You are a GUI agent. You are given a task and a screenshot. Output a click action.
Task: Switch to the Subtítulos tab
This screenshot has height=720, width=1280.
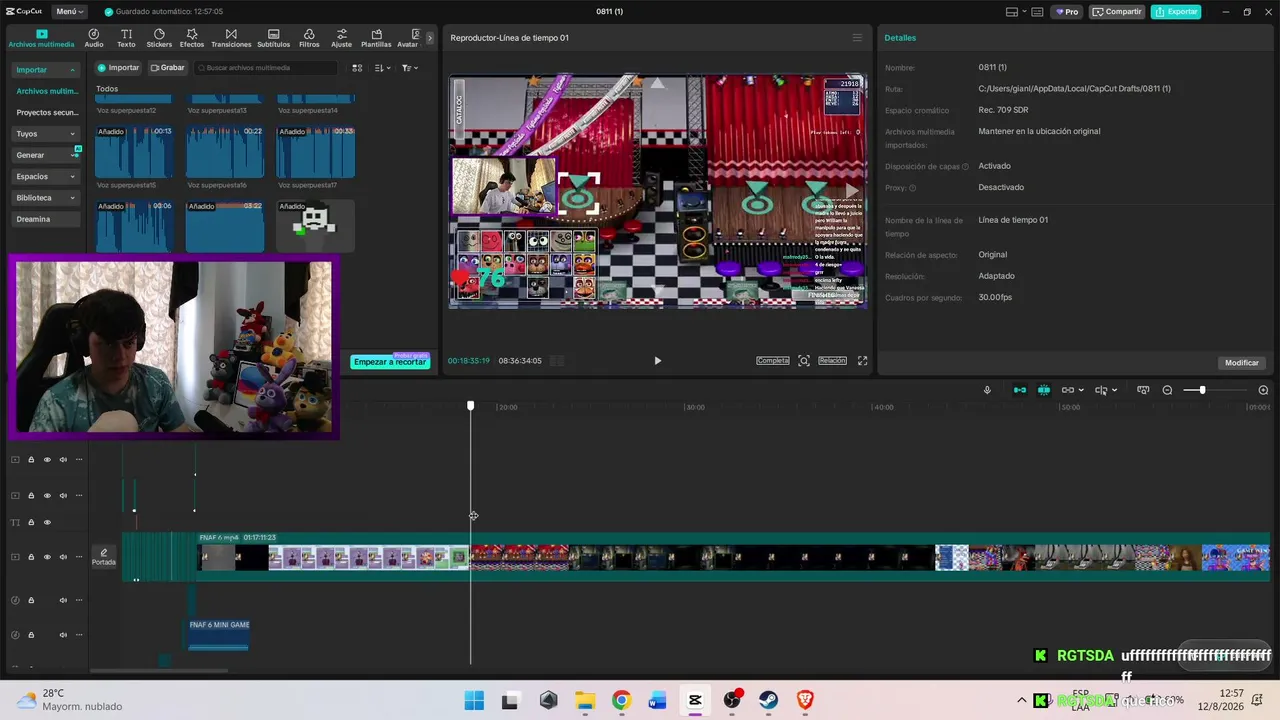click(x=273, y=38)
